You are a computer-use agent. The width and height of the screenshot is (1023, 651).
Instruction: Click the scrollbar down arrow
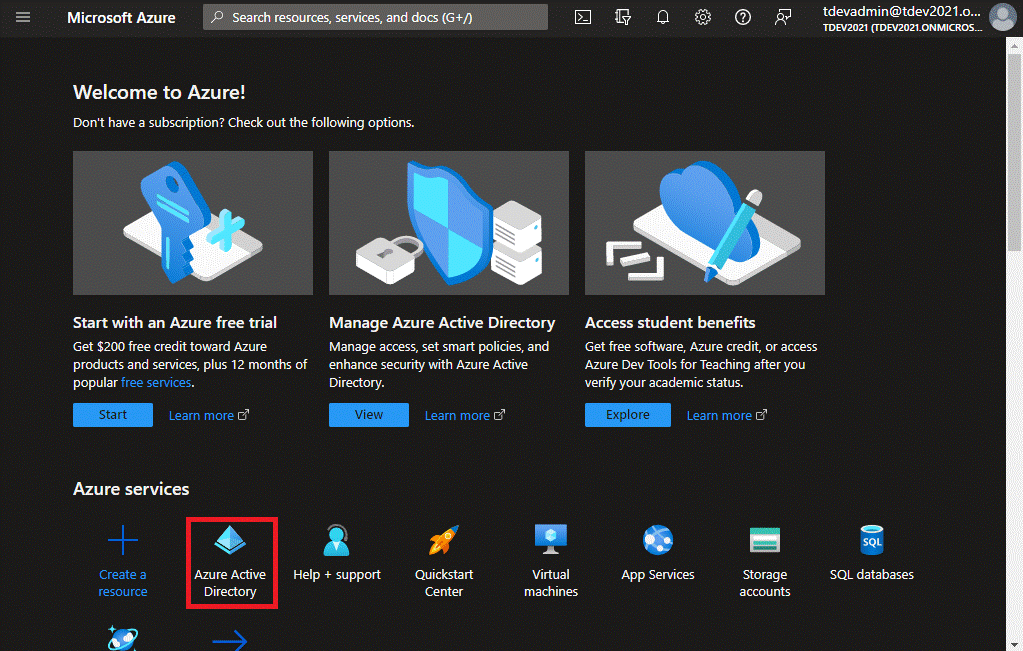pyautogui.click(x=1014, y=644)
